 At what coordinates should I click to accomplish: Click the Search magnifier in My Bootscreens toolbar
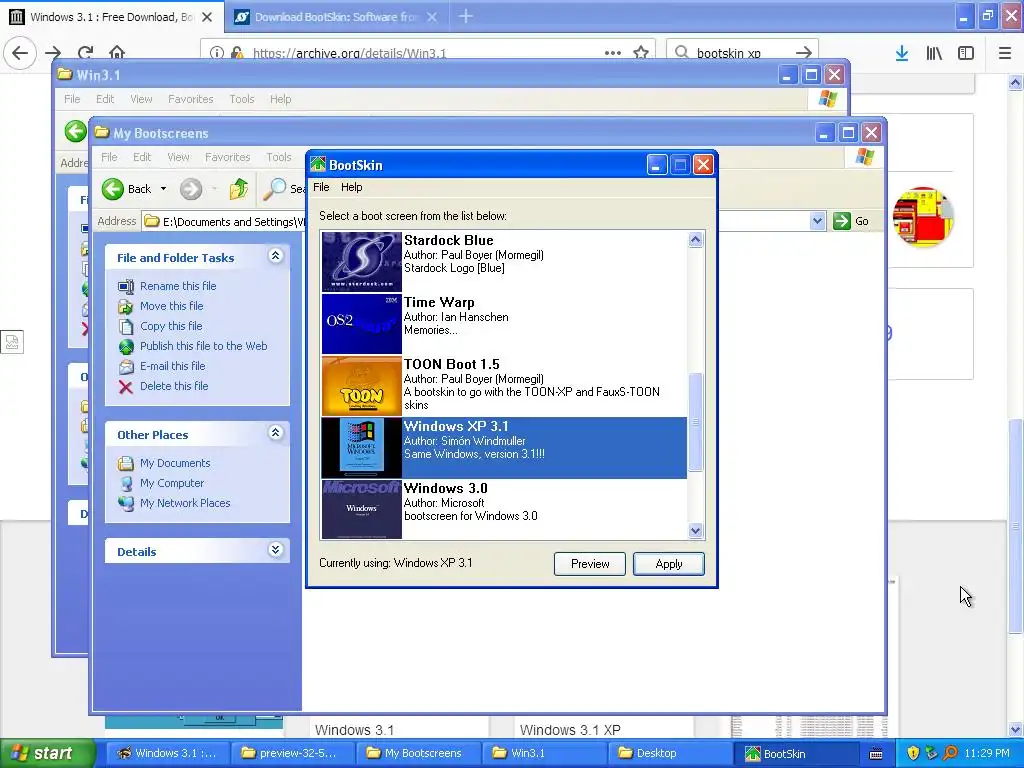[x=274, y=188]
